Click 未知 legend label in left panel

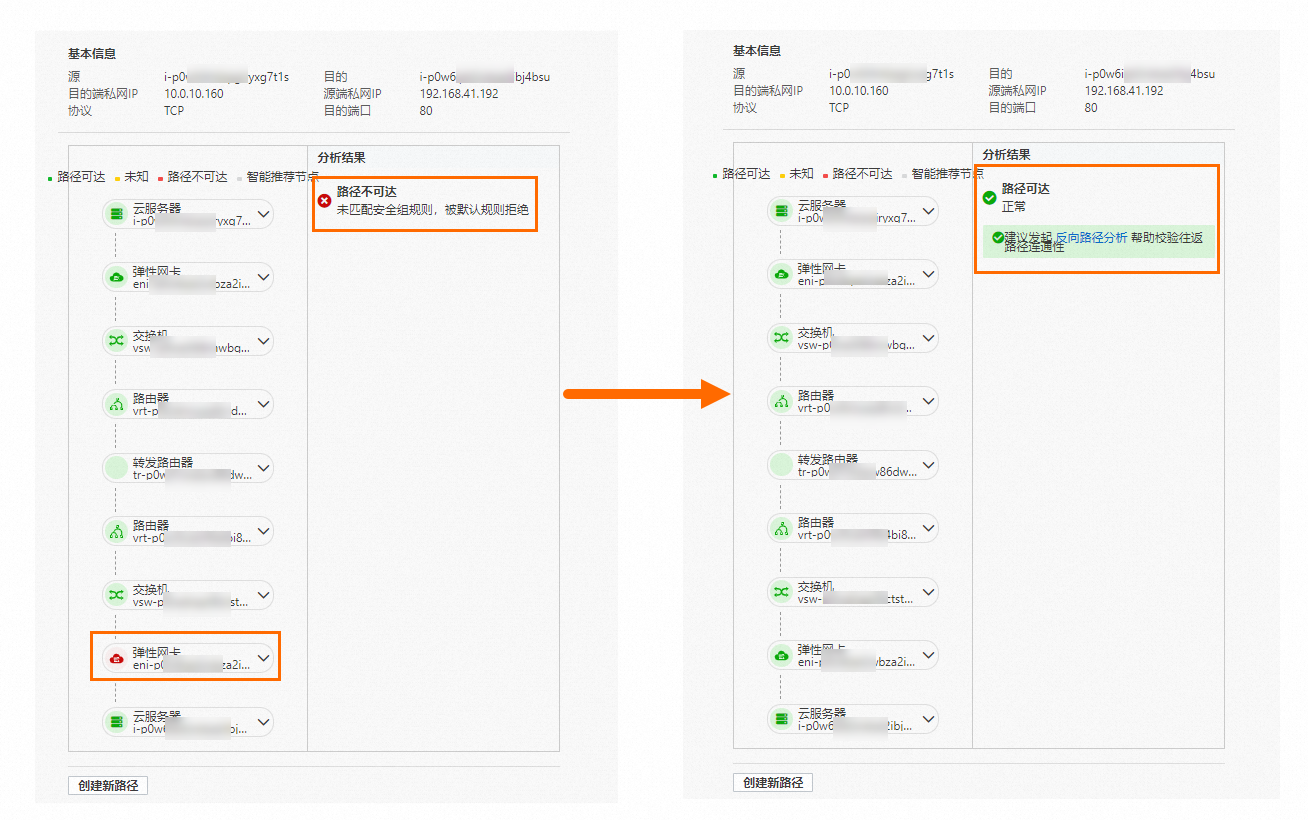tap(137, 177)
